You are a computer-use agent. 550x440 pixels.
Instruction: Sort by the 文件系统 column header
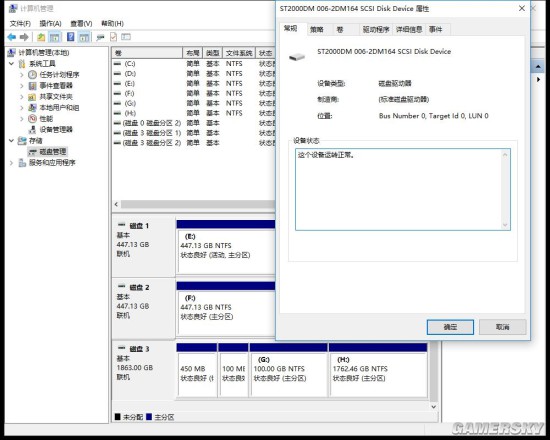tap(239, 53)
